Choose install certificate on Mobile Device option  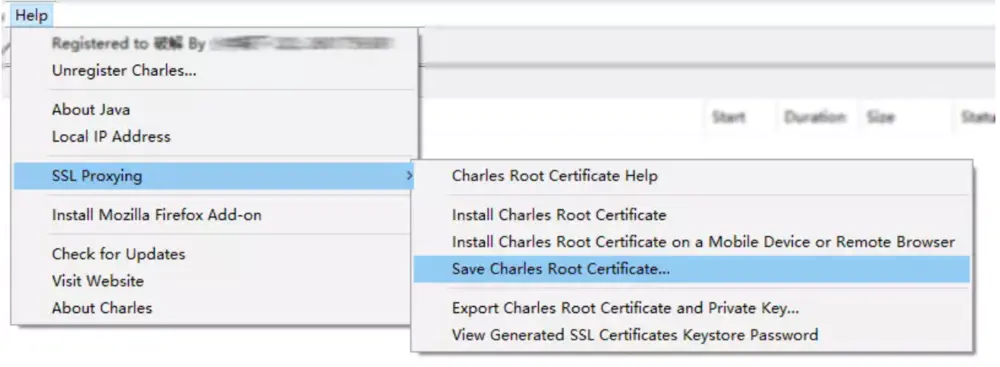(x=691, y=242)
